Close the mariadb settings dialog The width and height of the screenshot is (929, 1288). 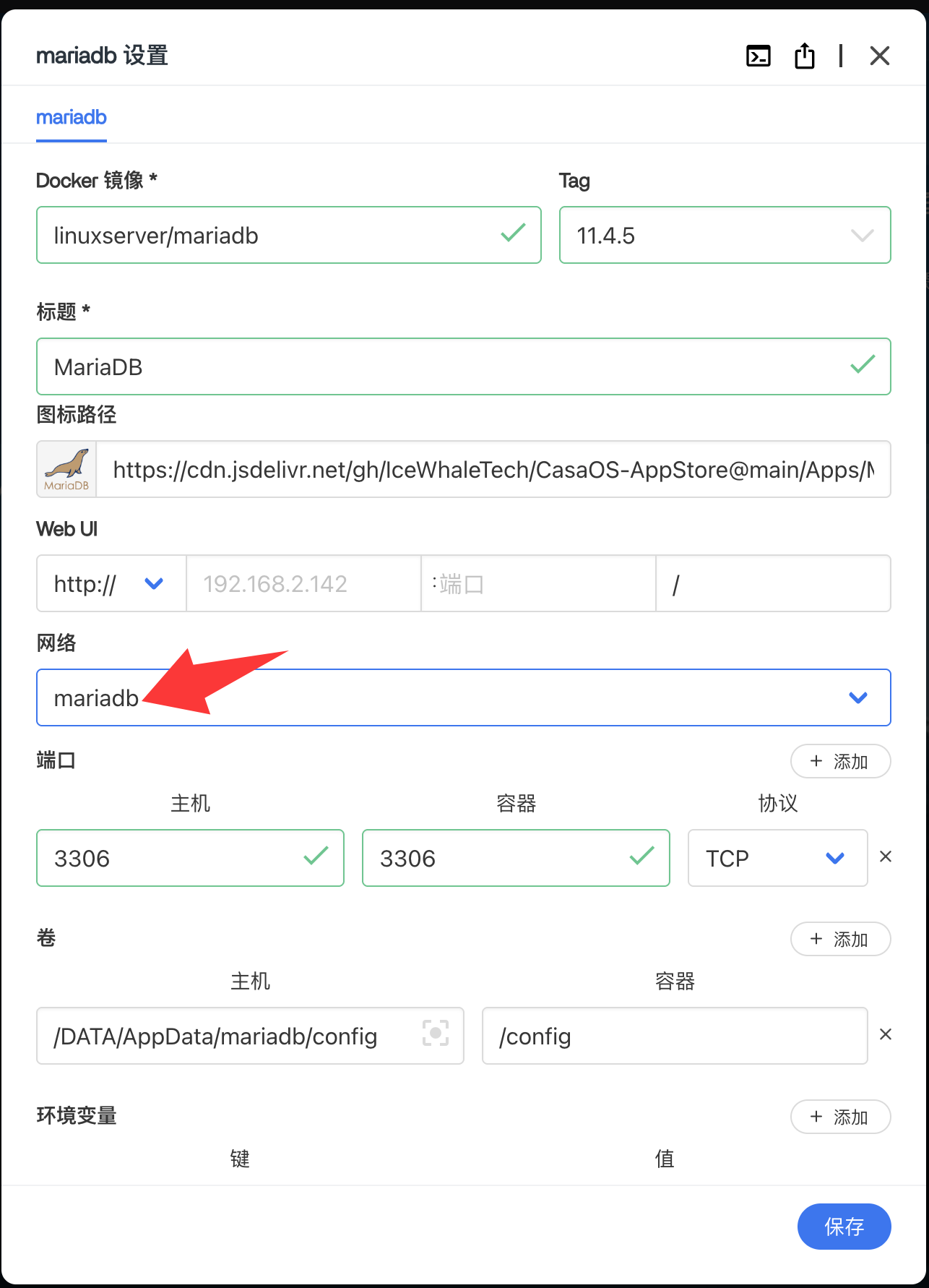tap(879, 56)
